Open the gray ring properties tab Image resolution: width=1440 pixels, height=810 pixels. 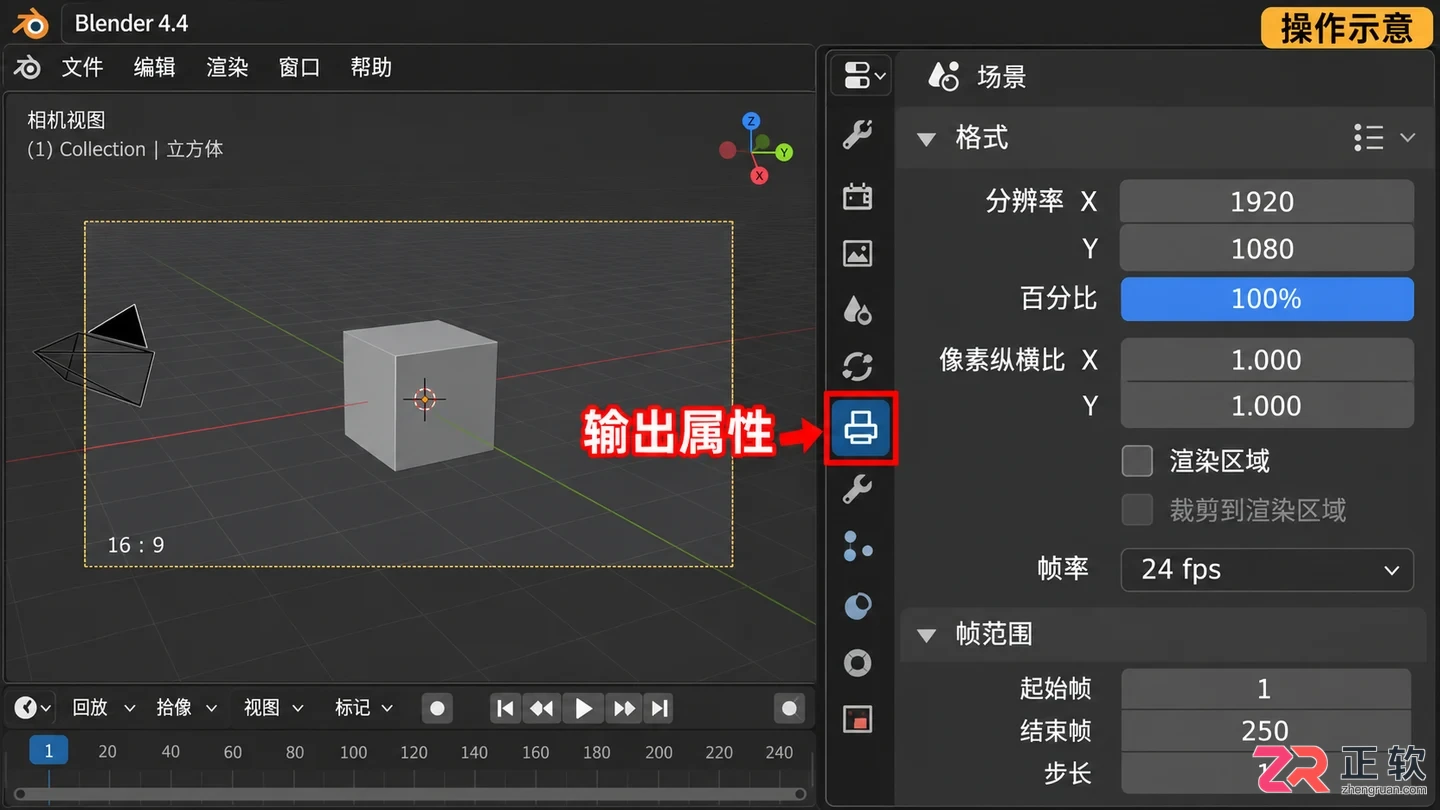857,662
